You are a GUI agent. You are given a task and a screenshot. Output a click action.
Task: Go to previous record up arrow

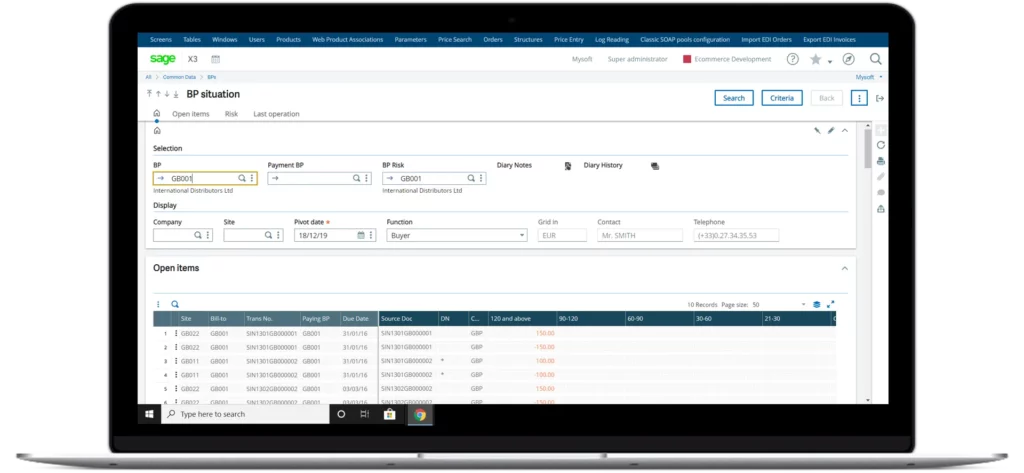pyautogui.click(x=158, y=95)
